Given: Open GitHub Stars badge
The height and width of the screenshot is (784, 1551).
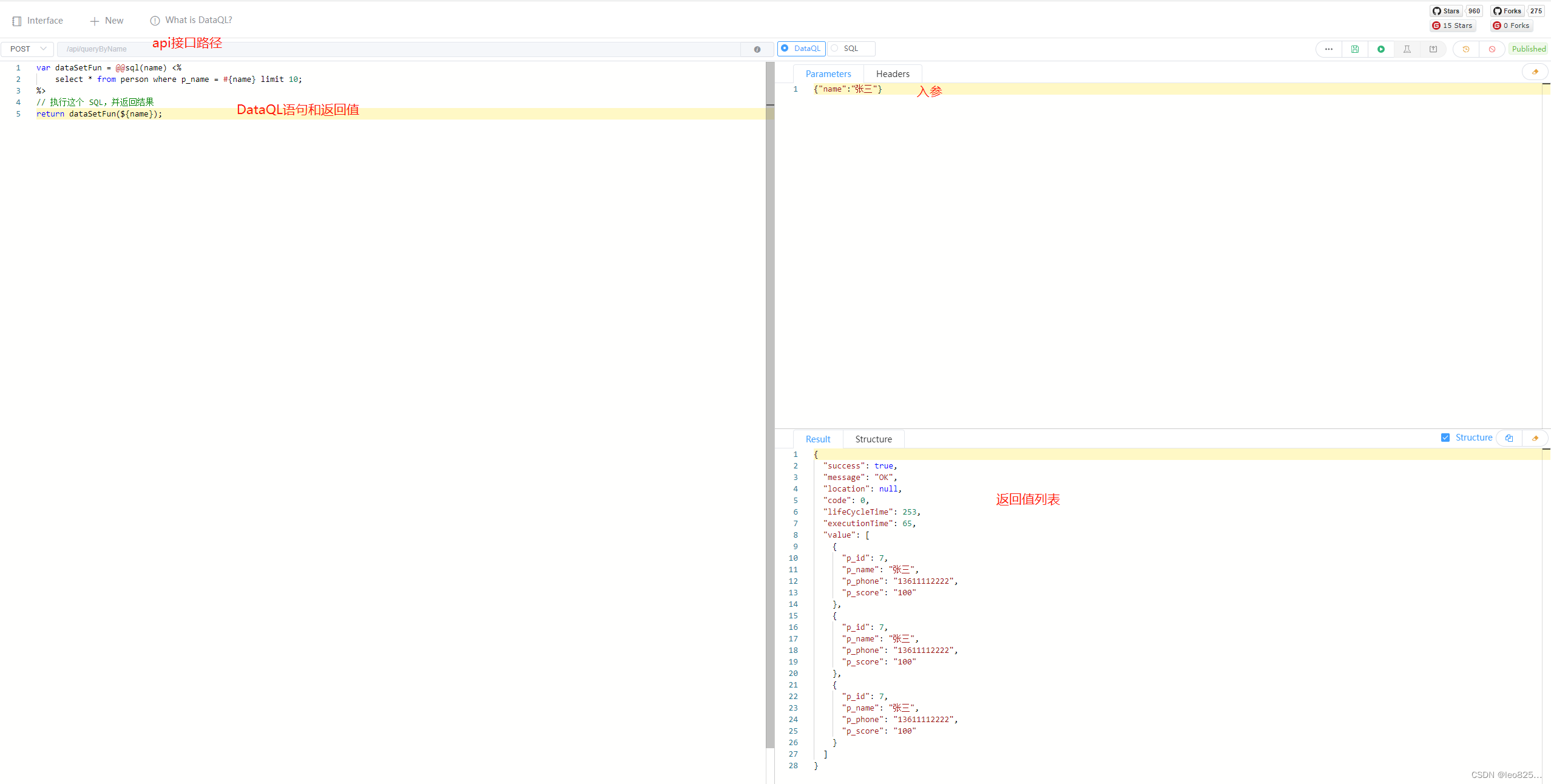Looking at the screenshot, I should coord(1447,11).
